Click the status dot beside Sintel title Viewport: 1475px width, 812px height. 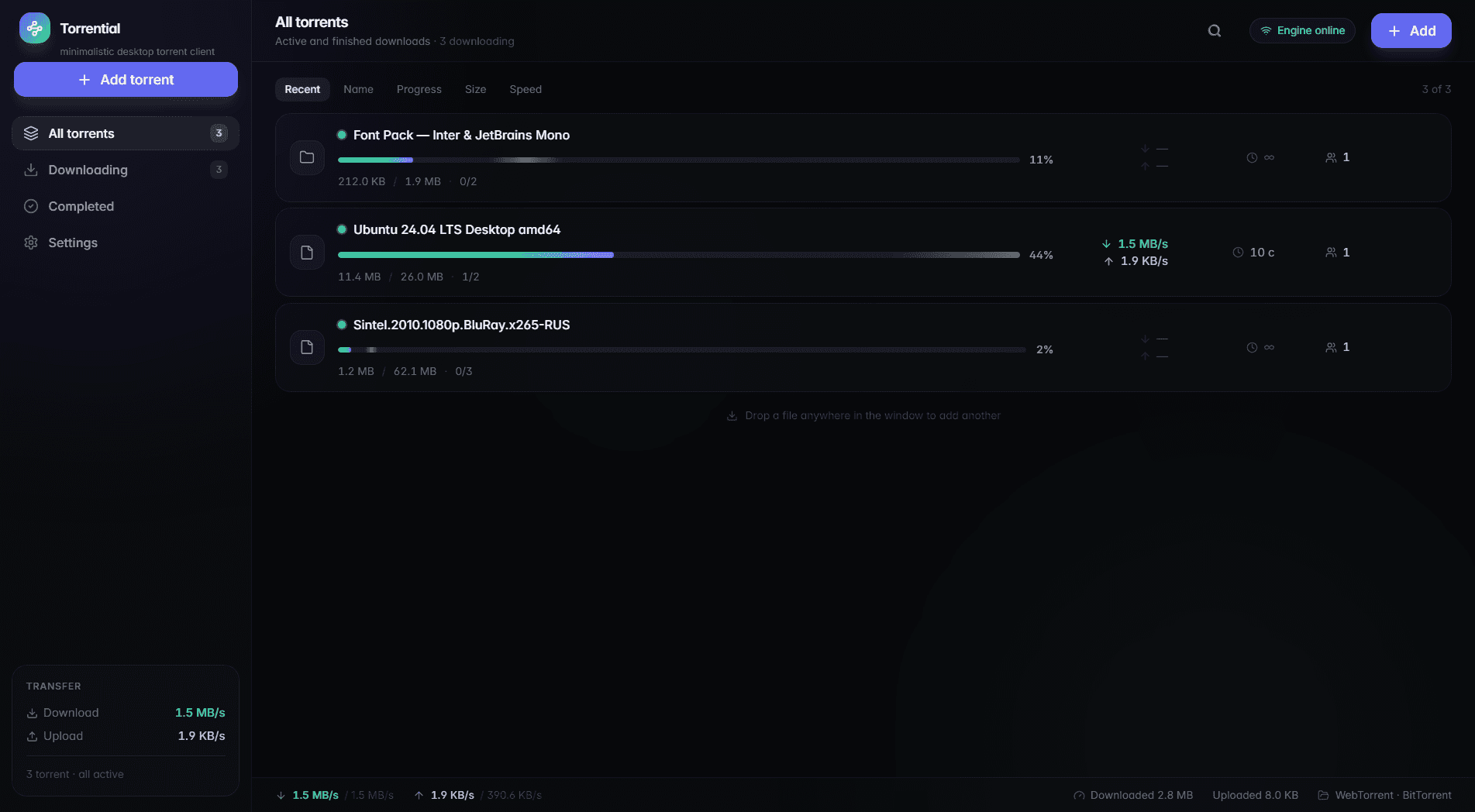pyautogui.click(x=342, y=325)
